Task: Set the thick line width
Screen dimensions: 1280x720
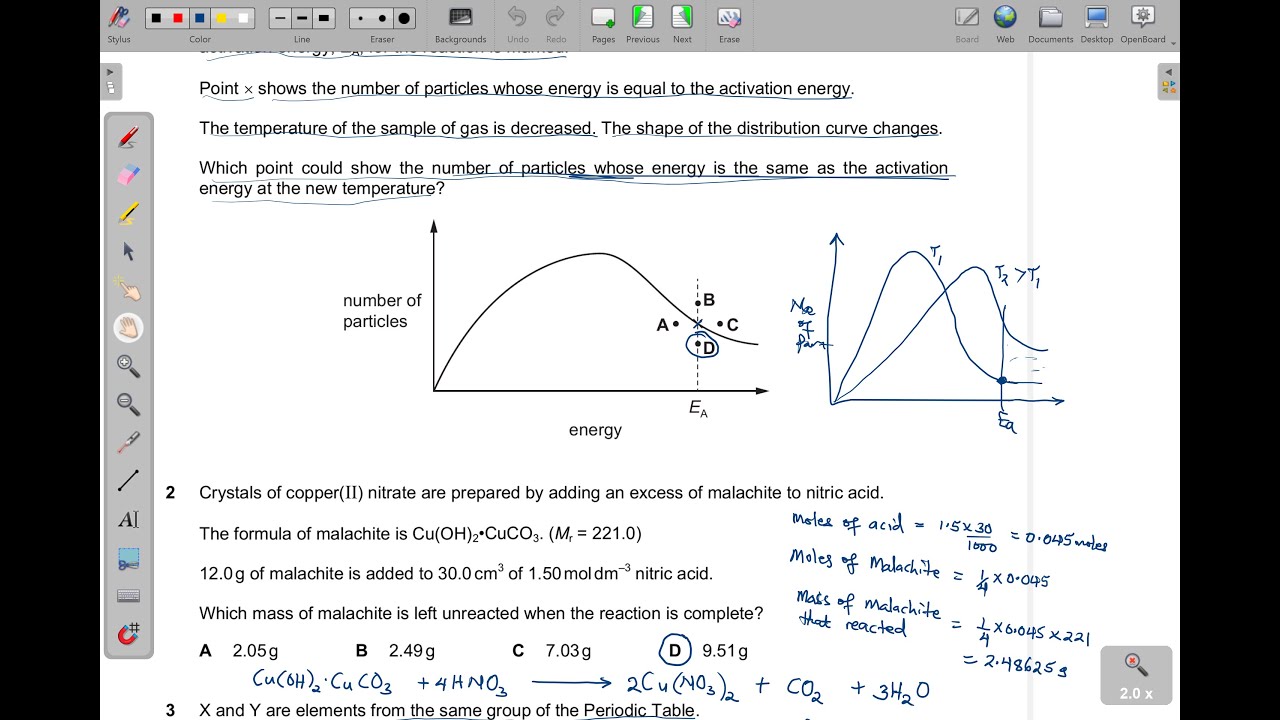Action: [x=324, y=18]
